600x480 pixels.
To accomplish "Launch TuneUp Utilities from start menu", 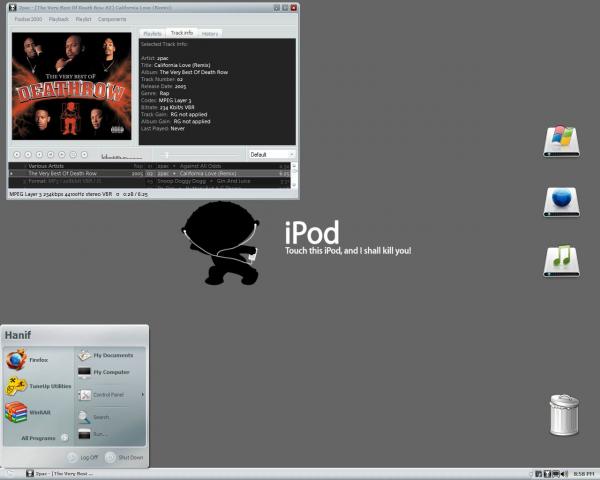I will [38, 386].
